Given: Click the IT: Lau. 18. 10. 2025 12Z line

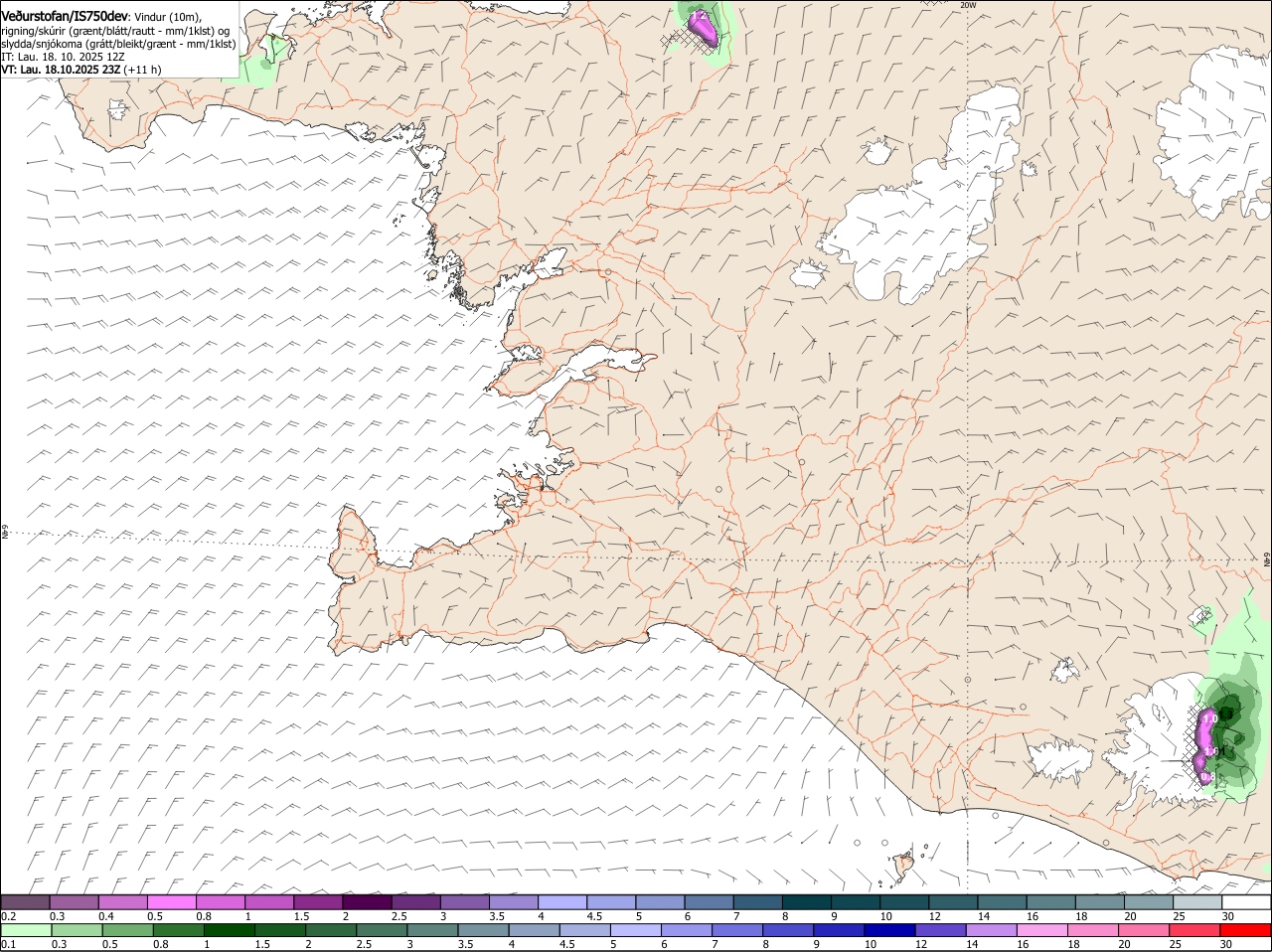Looking at the screenshot, I should [63, 57].
